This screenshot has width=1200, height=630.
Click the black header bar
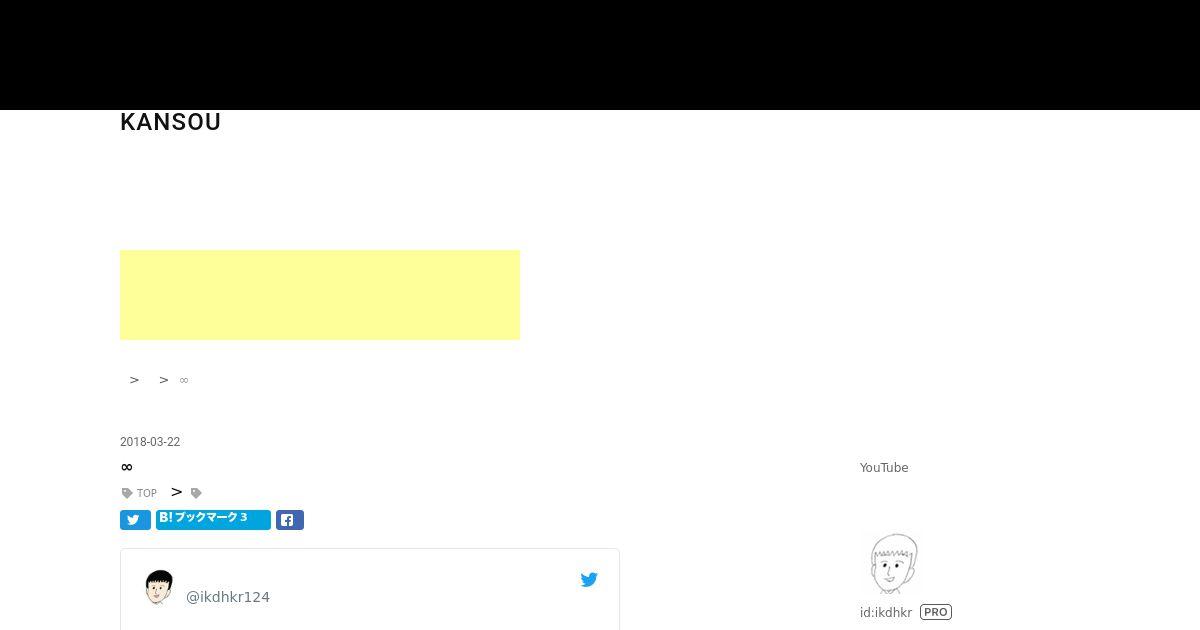pos(600,55)
